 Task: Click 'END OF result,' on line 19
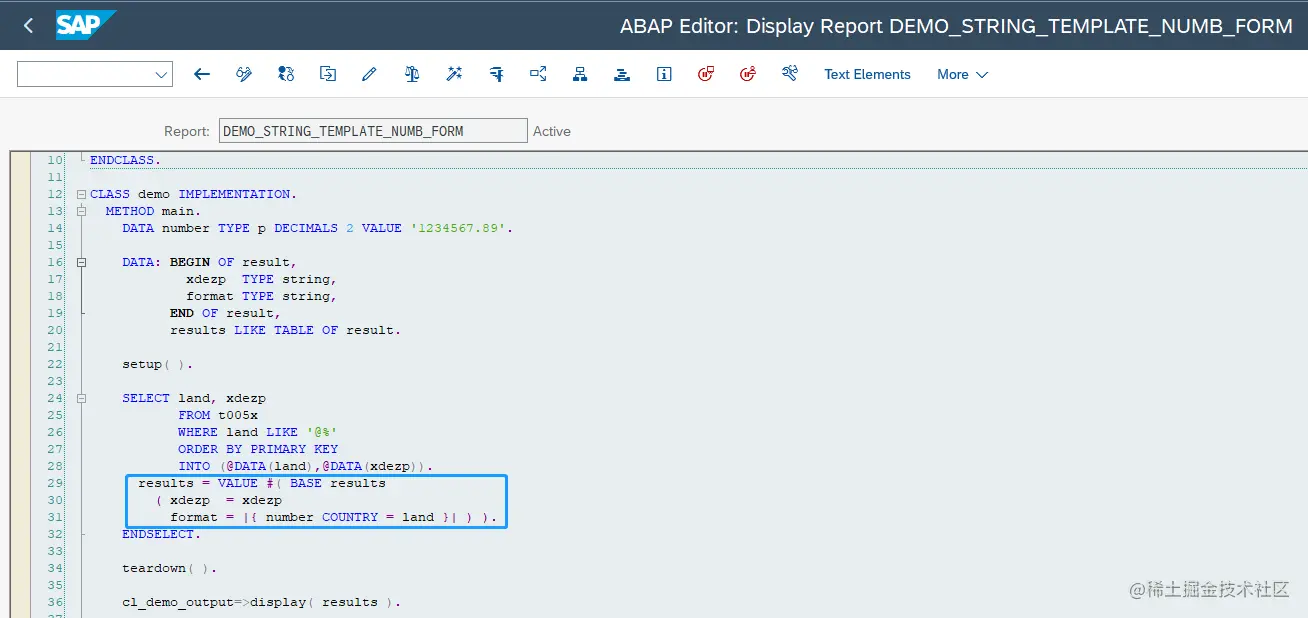[225, 313]
